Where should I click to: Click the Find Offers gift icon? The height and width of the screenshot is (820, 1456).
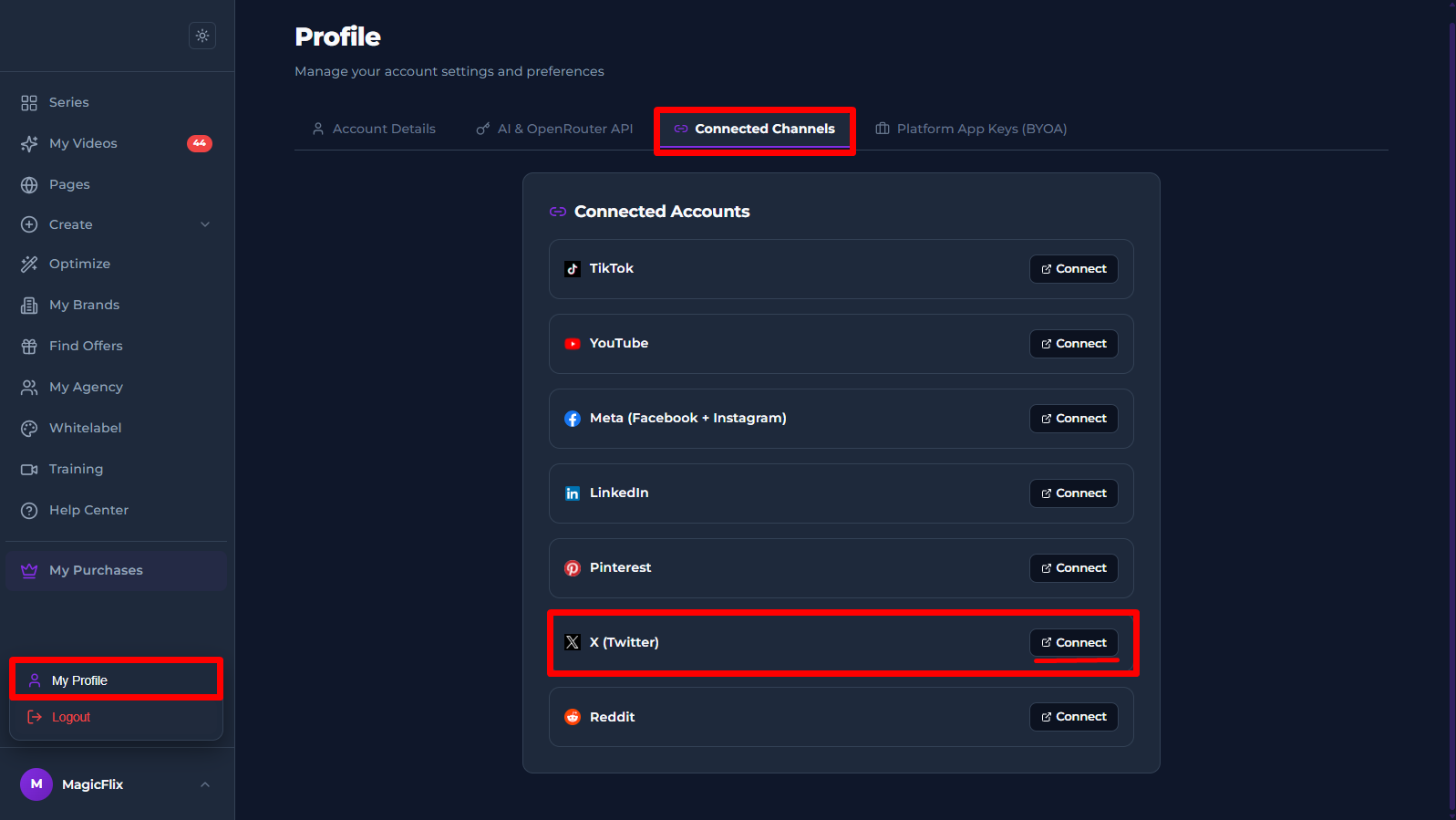[x=29, y=346]
